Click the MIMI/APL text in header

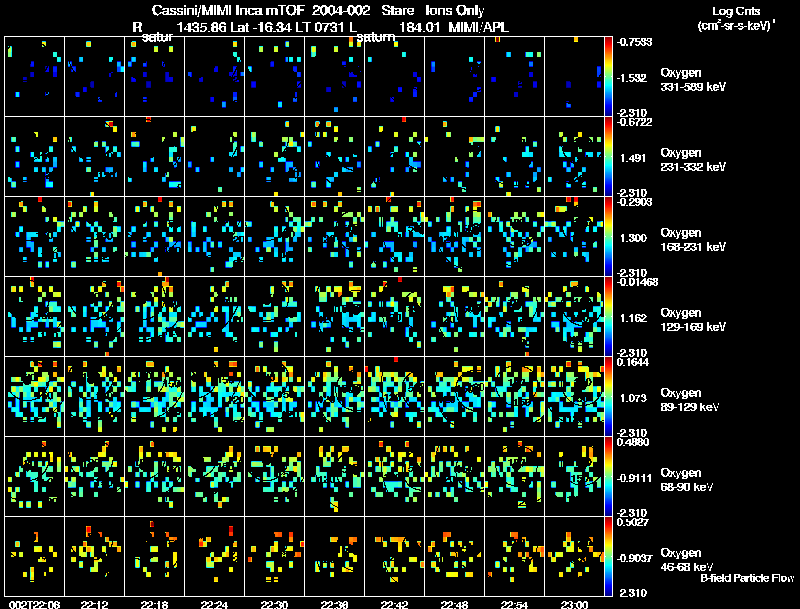click(479, 27)
